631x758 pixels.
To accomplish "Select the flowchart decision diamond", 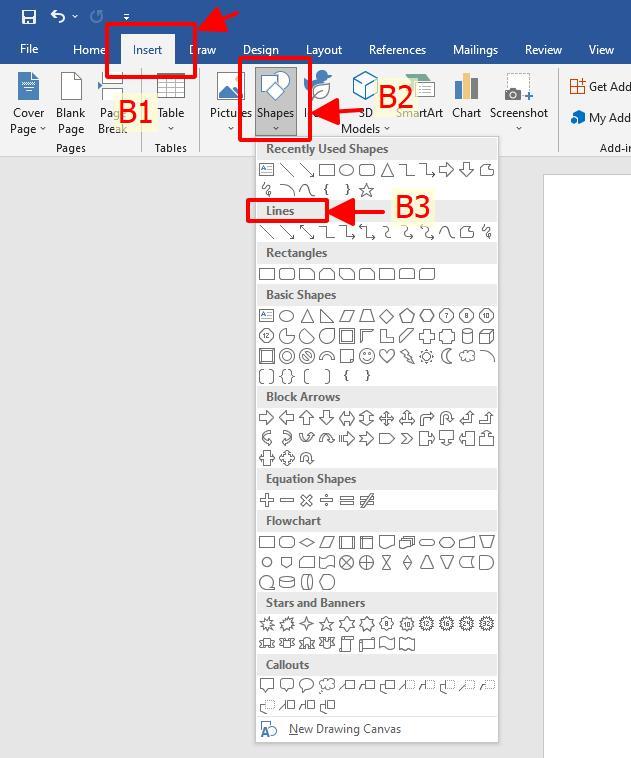I will coord(307,542).
